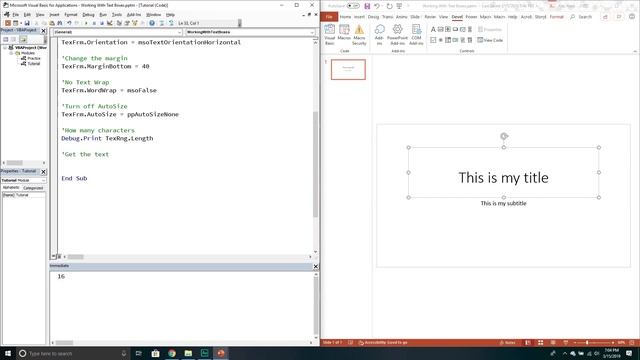Click the Save icon in PowerPoint quick access
The width and height of the screenshot is (640, 360).
[367, 6]
